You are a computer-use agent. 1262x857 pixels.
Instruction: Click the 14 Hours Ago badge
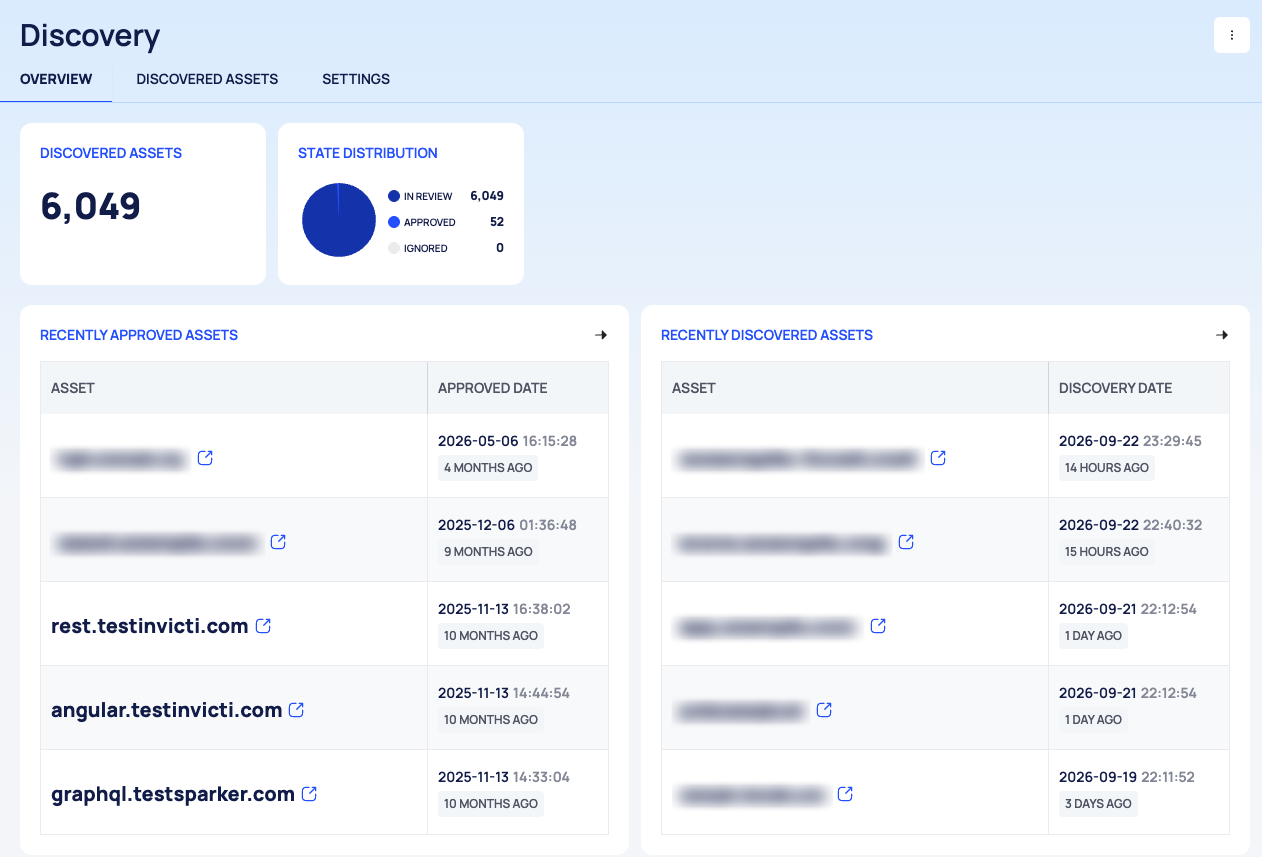1107,468
